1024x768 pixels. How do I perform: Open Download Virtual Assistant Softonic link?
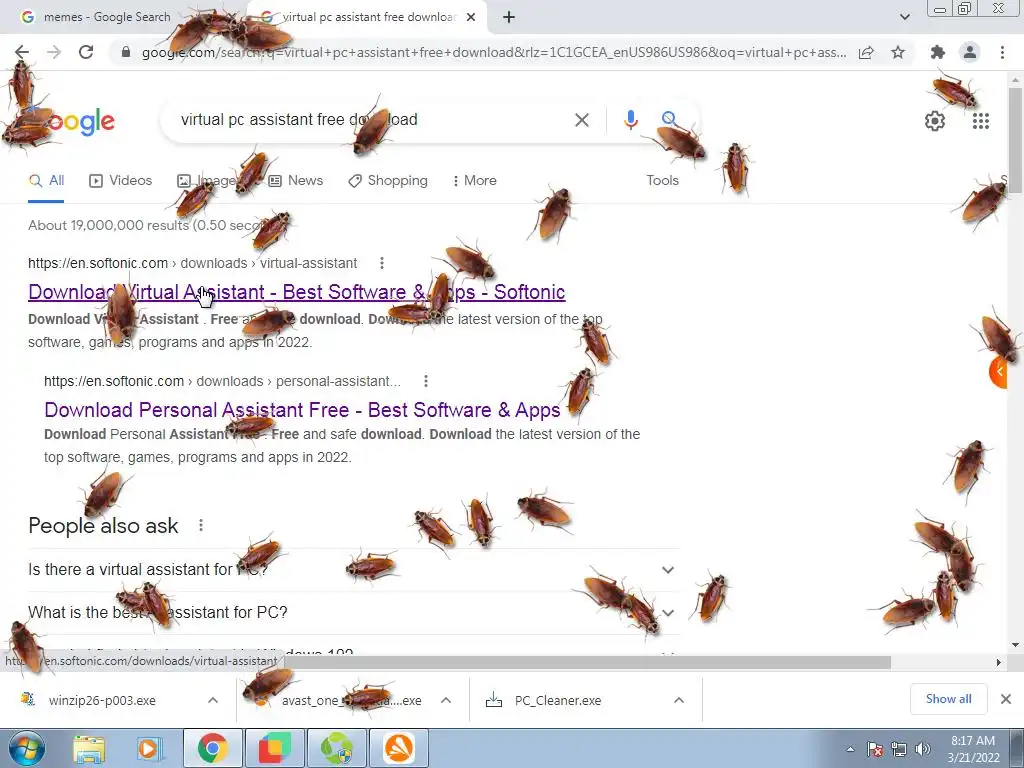pyautogui.click(x=296, y=292)
